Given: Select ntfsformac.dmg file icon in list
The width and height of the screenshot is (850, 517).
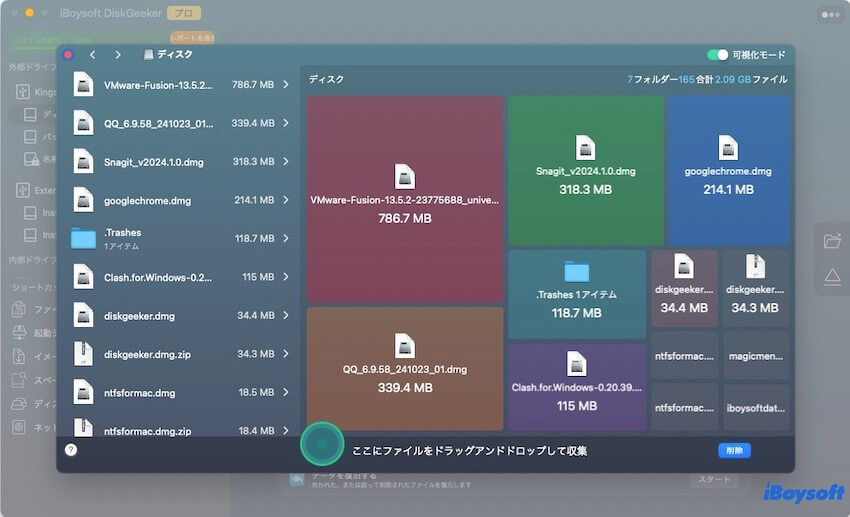Looking at the screenshot, I should [x=83, y=392].
